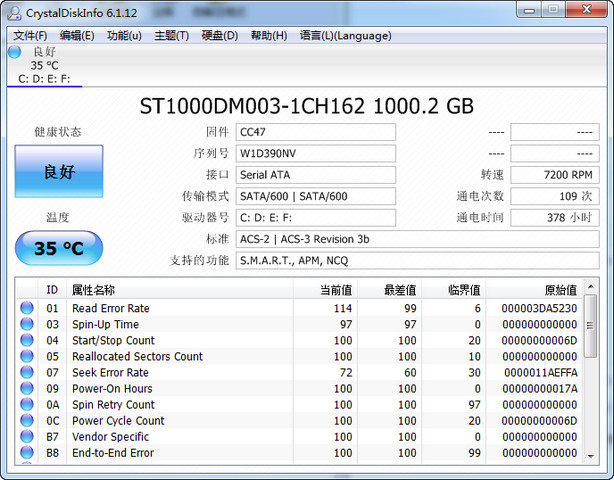Select the disk status orb for C: D: E: F:

[x=15, y=52]
